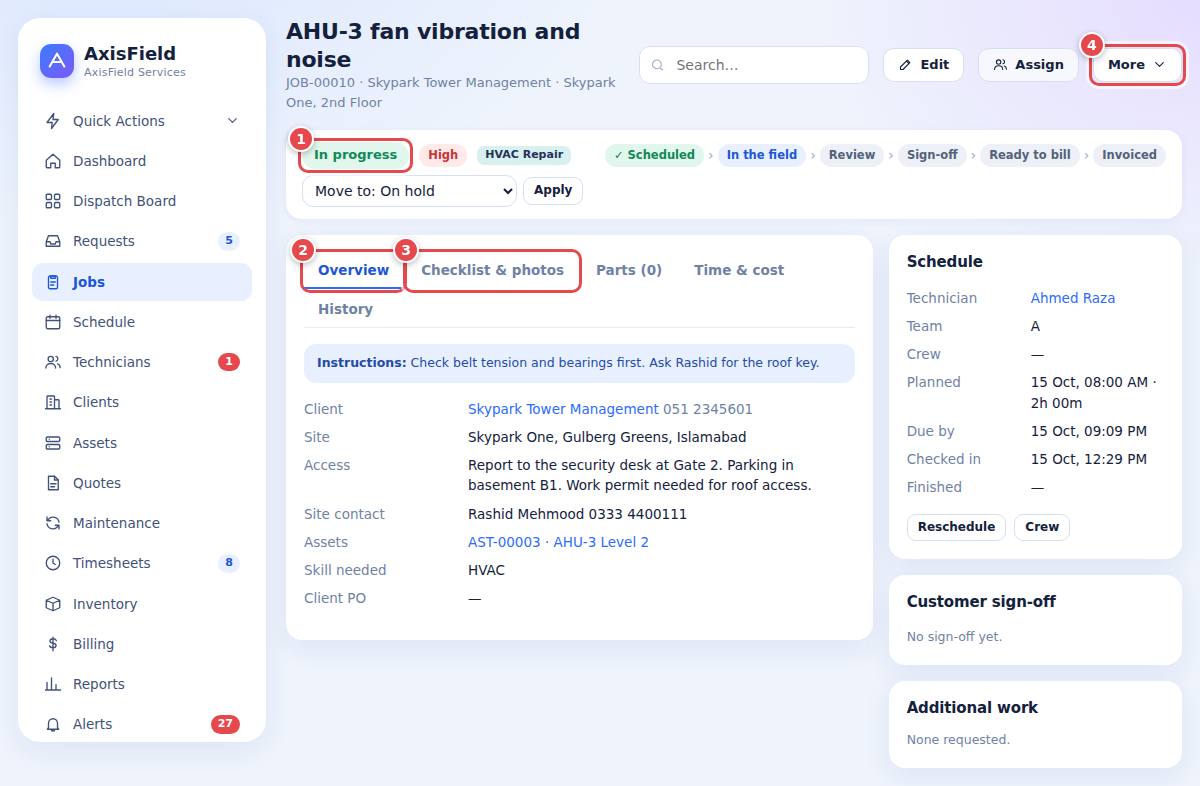Open technician Ahmed Raza's profile link

(x=1073, y=298)
